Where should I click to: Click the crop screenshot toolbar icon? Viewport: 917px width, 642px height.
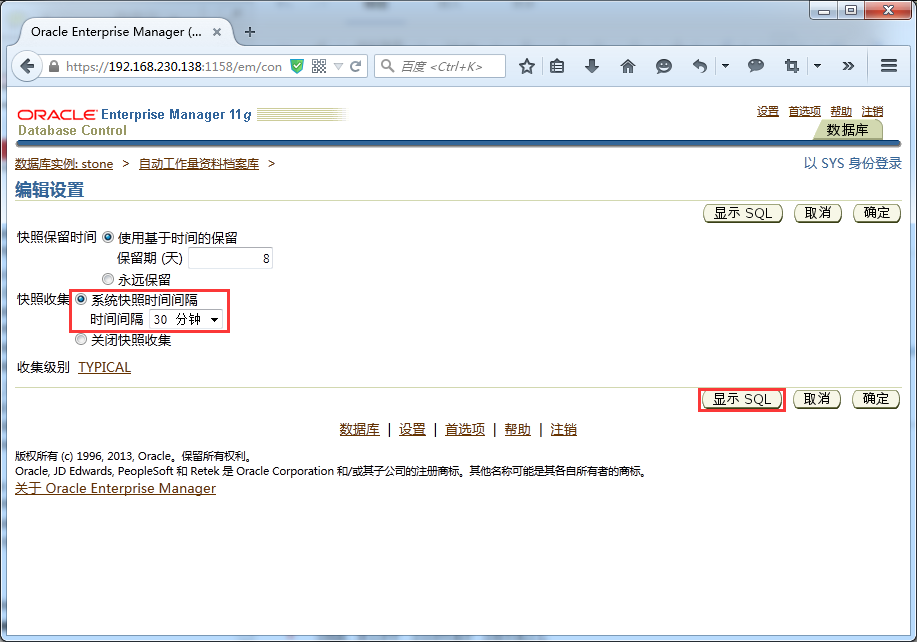pos(791,66)
